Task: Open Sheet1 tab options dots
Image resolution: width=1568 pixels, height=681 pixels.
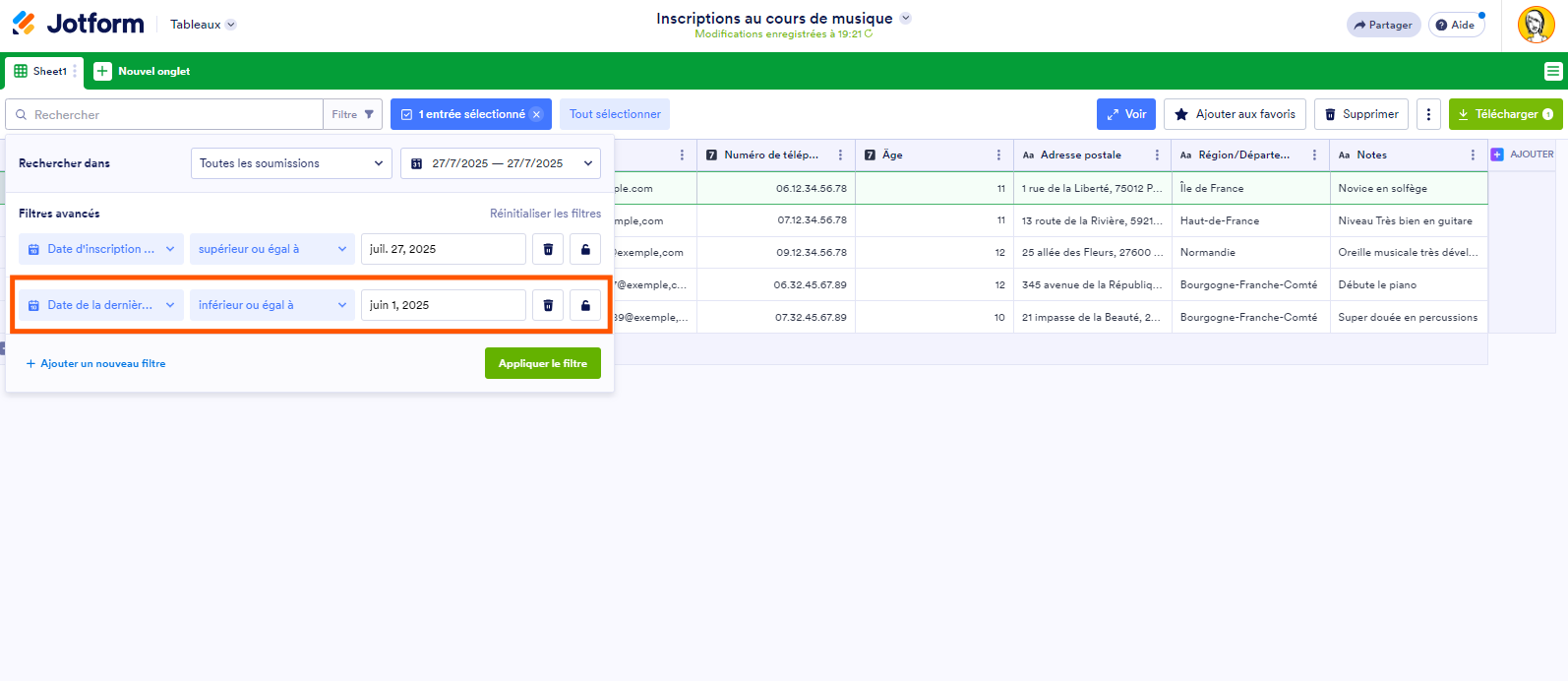Action: coord(75,71)
